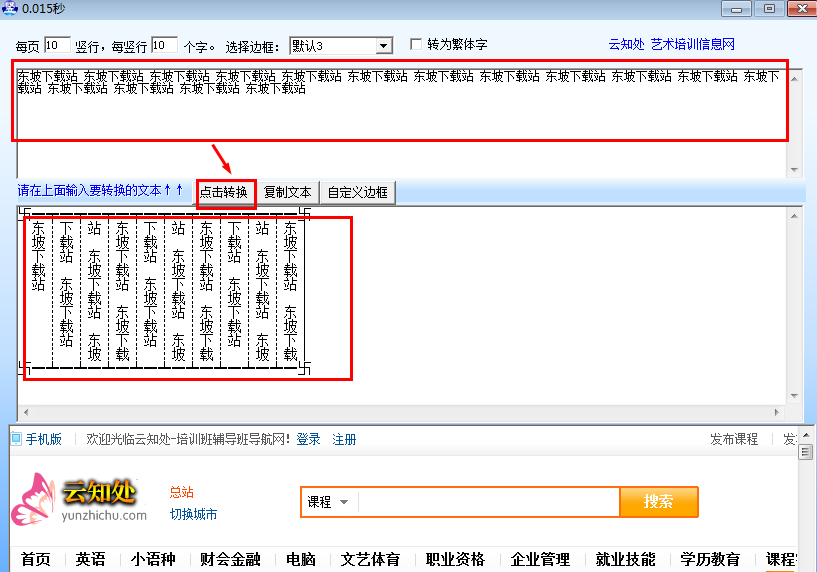Open the 电脑 navigation tab

pos(301,559)
